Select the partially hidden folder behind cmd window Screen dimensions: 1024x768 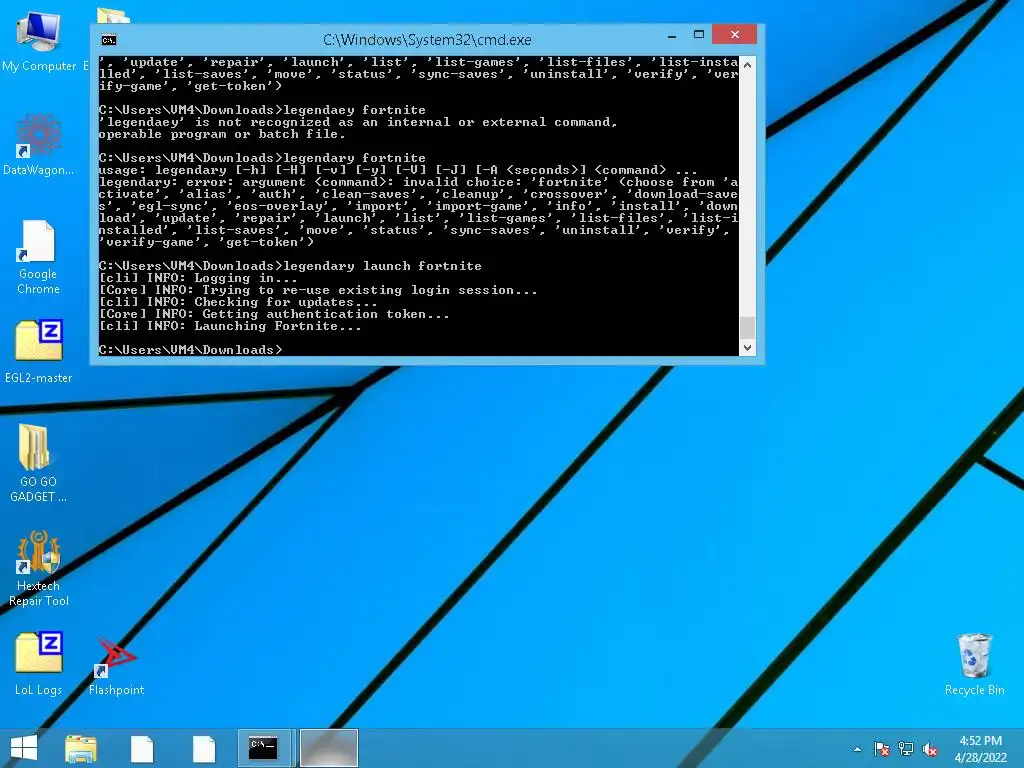[x=112, y=16]
